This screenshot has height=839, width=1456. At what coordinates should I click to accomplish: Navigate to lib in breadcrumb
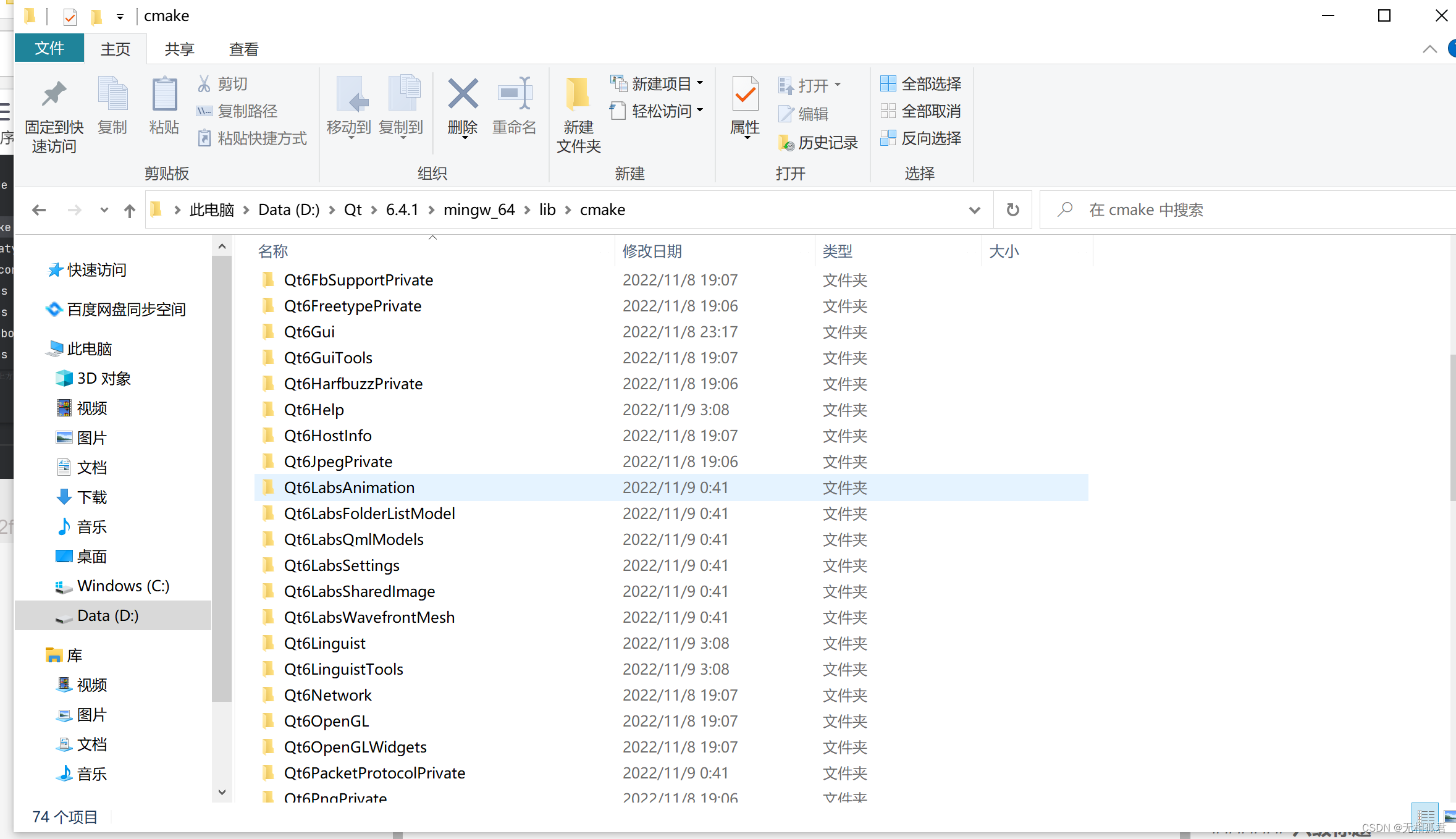pos(547,210)
